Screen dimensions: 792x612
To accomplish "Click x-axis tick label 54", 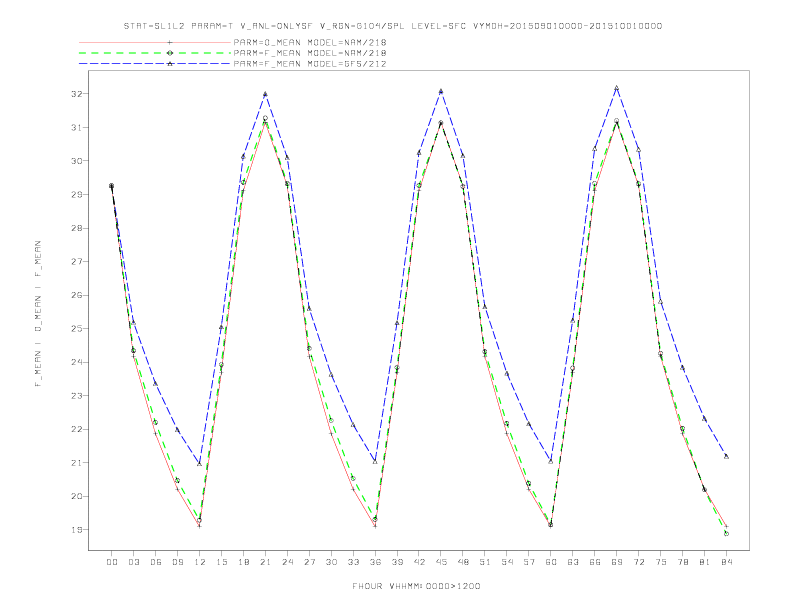I will [x=507, y=562].
